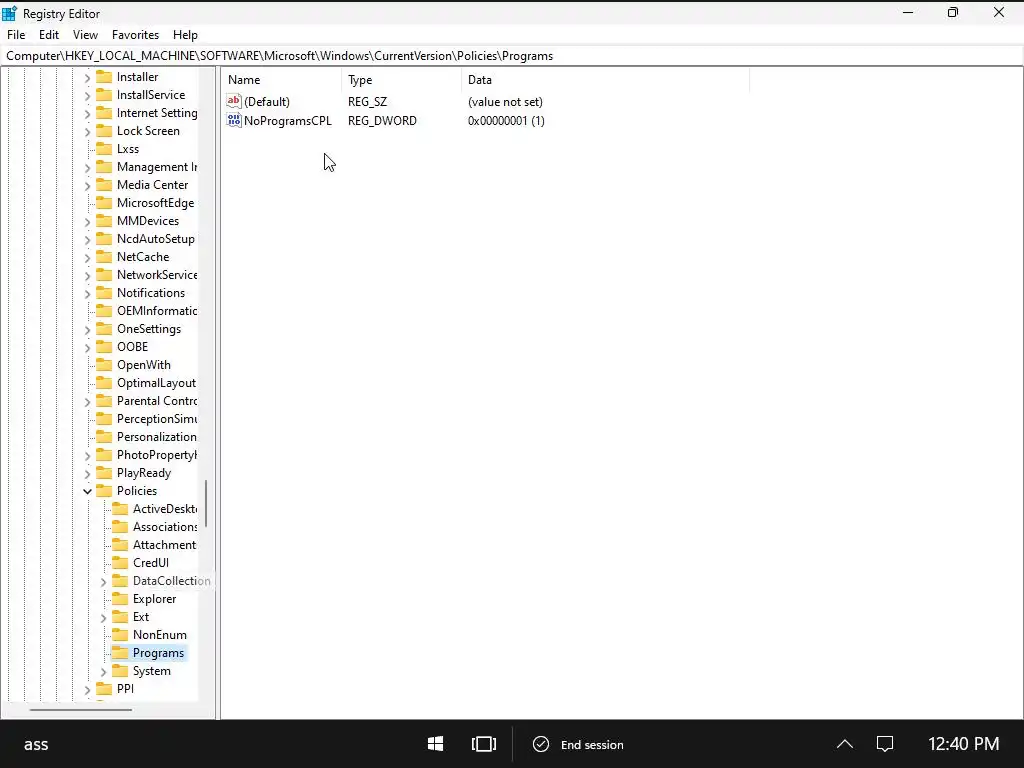Select the Personalization key
Screen dimensions: 1024x768
click(x=157, y=437)
